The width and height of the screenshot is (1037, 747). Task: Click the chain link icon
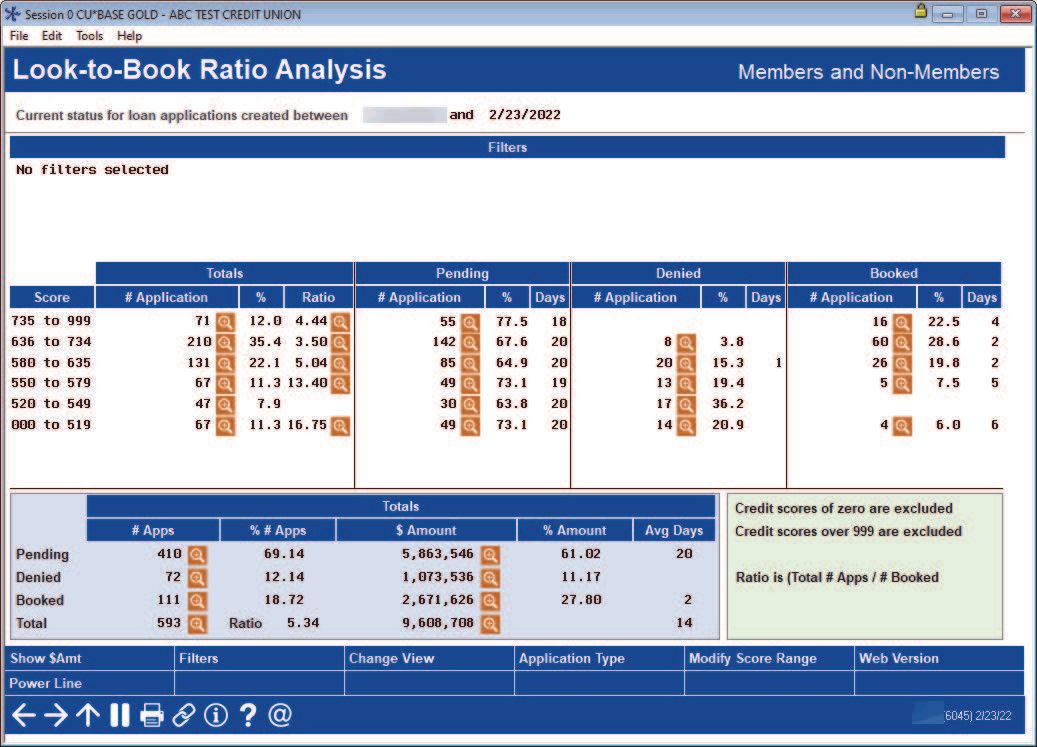183,715
